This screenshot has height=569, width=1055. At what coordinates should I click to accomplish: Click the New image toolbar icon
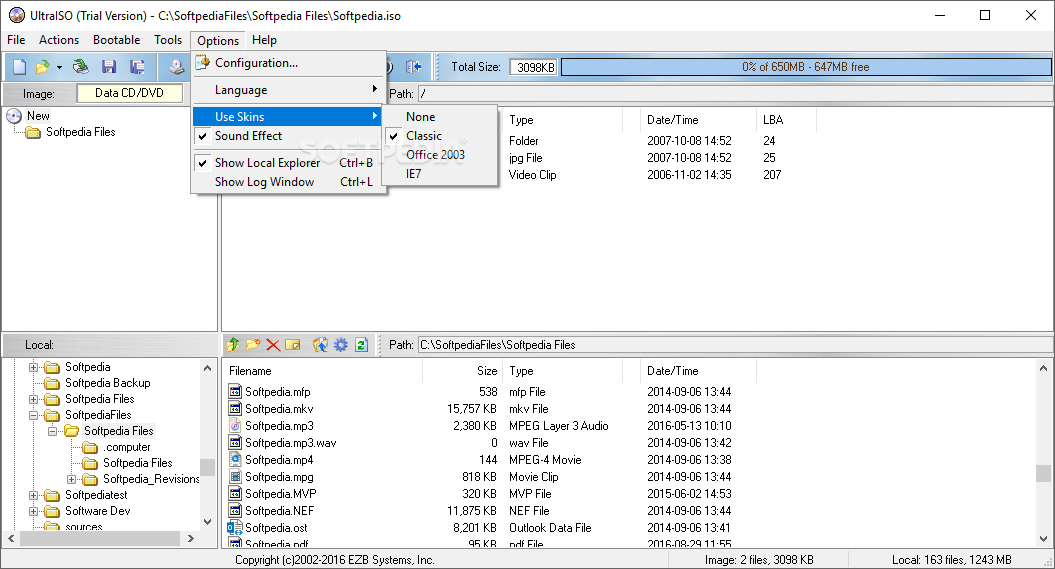[x=20, y=67]
